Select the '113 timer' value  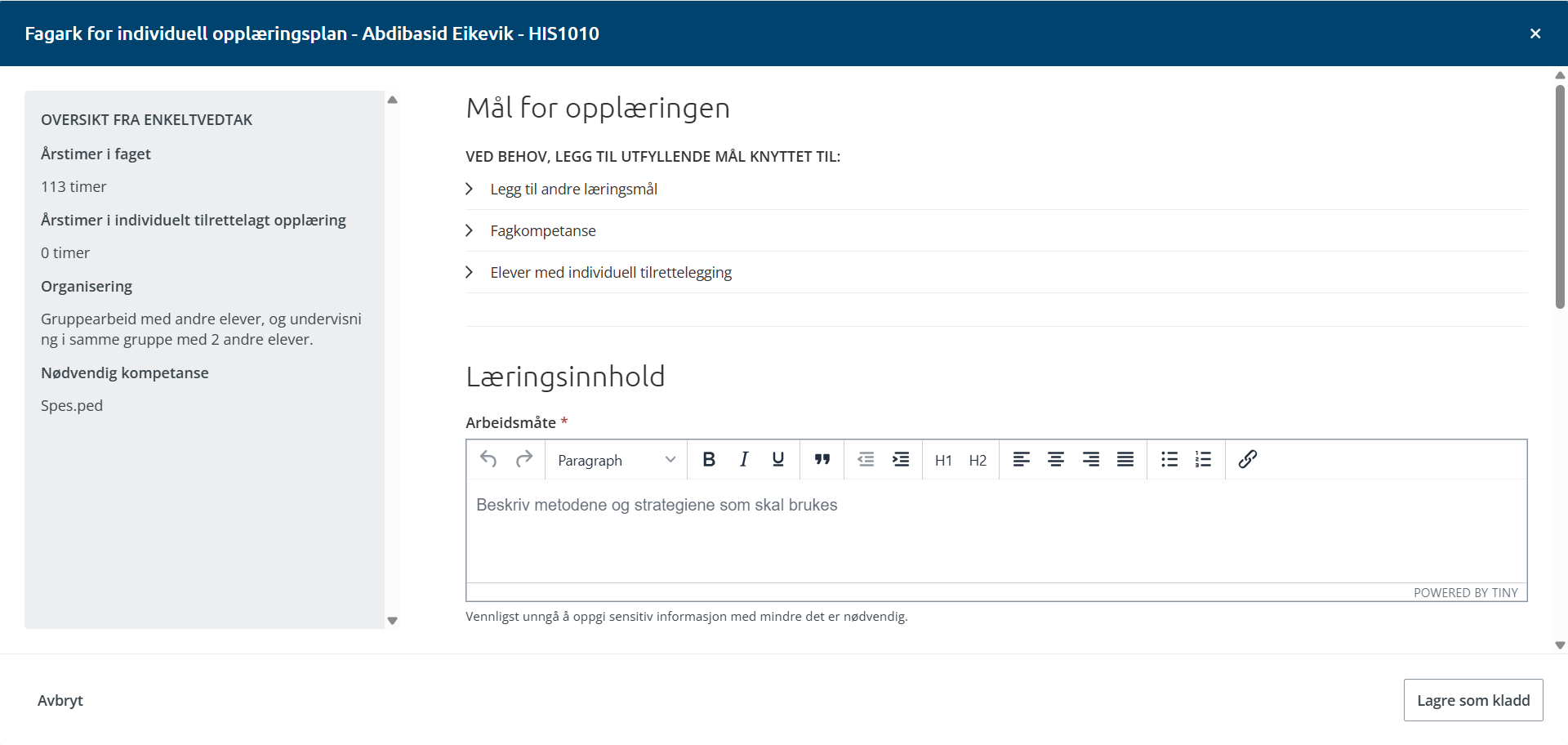pyautogui.click(x=73, y=187)
